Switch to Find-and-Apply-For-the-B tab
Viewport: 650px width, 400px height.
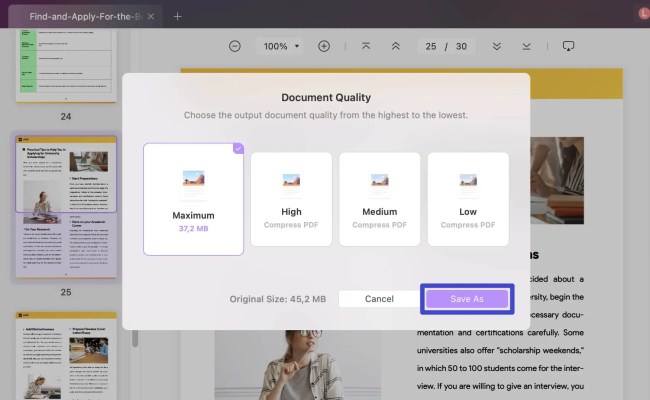click(x=85, y=17)
